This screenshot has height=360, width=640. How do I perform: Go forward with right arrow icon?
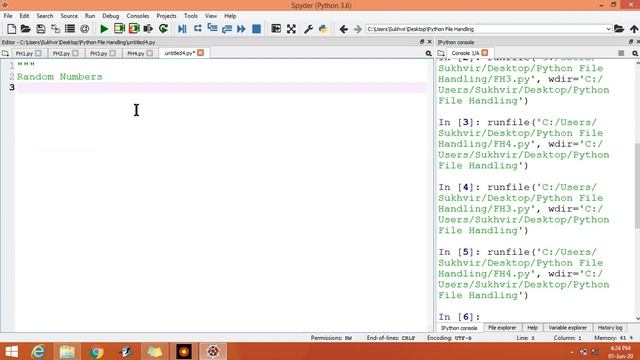[358, 29]
